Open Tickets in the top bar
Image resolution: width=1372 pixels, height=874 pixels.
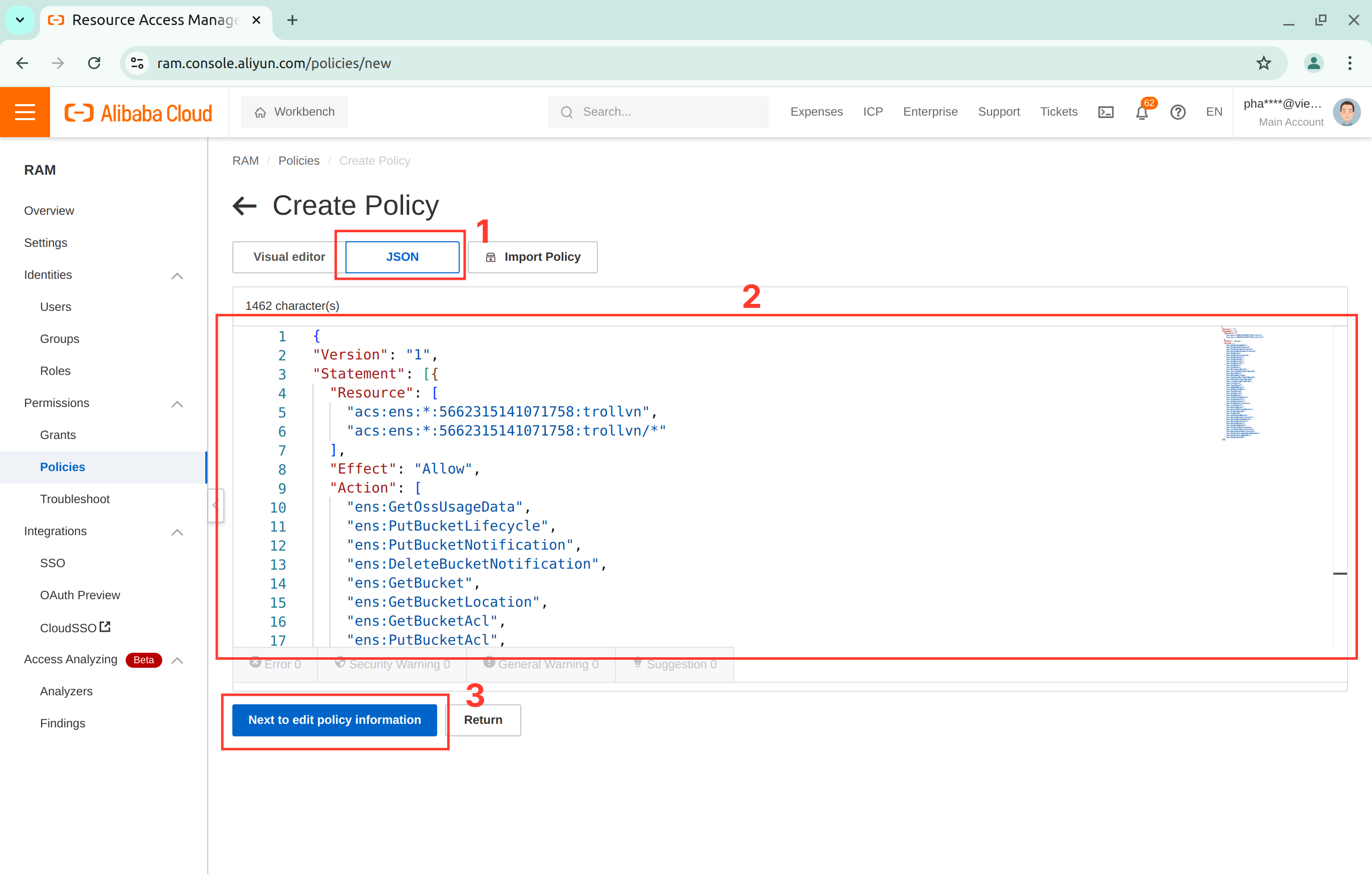1058,112
